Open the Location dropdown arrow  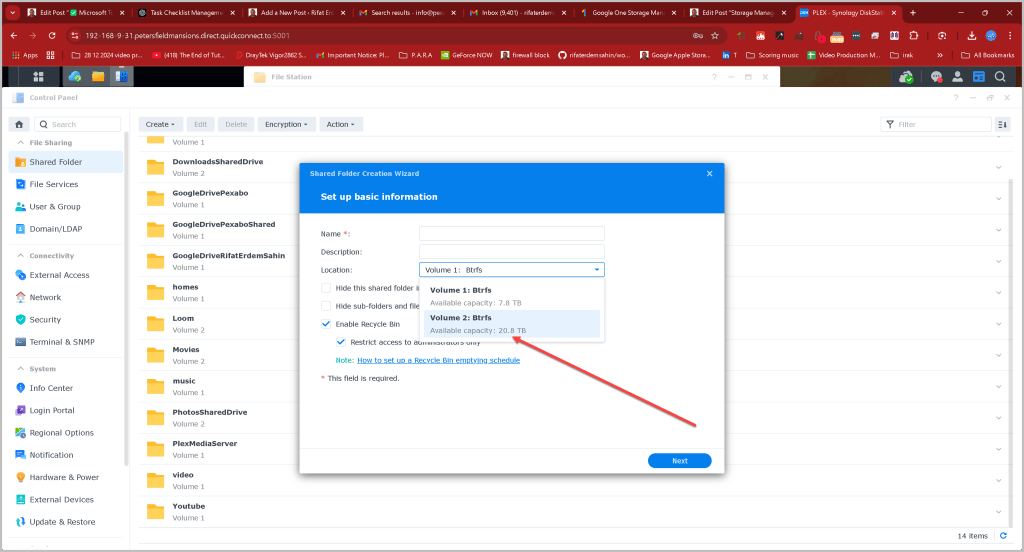coord(597,270)
